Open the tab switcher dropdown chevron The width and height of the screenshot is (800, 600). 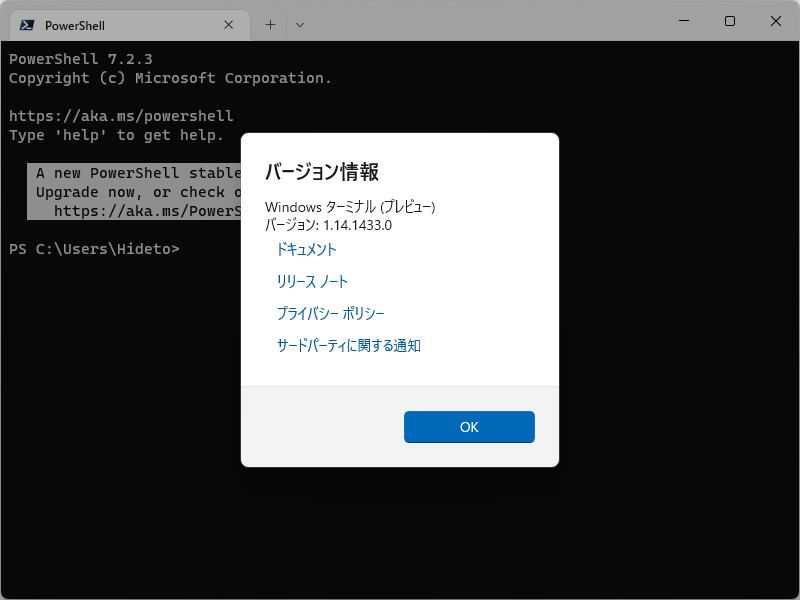[299, 24]
